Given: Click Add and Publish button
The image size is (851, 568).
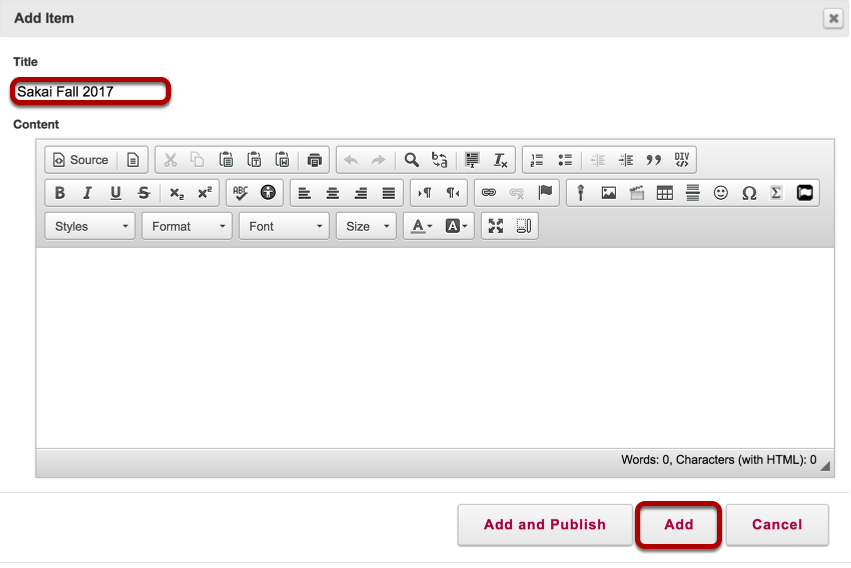Looking at the screenshot, I should tap(545, 525).
